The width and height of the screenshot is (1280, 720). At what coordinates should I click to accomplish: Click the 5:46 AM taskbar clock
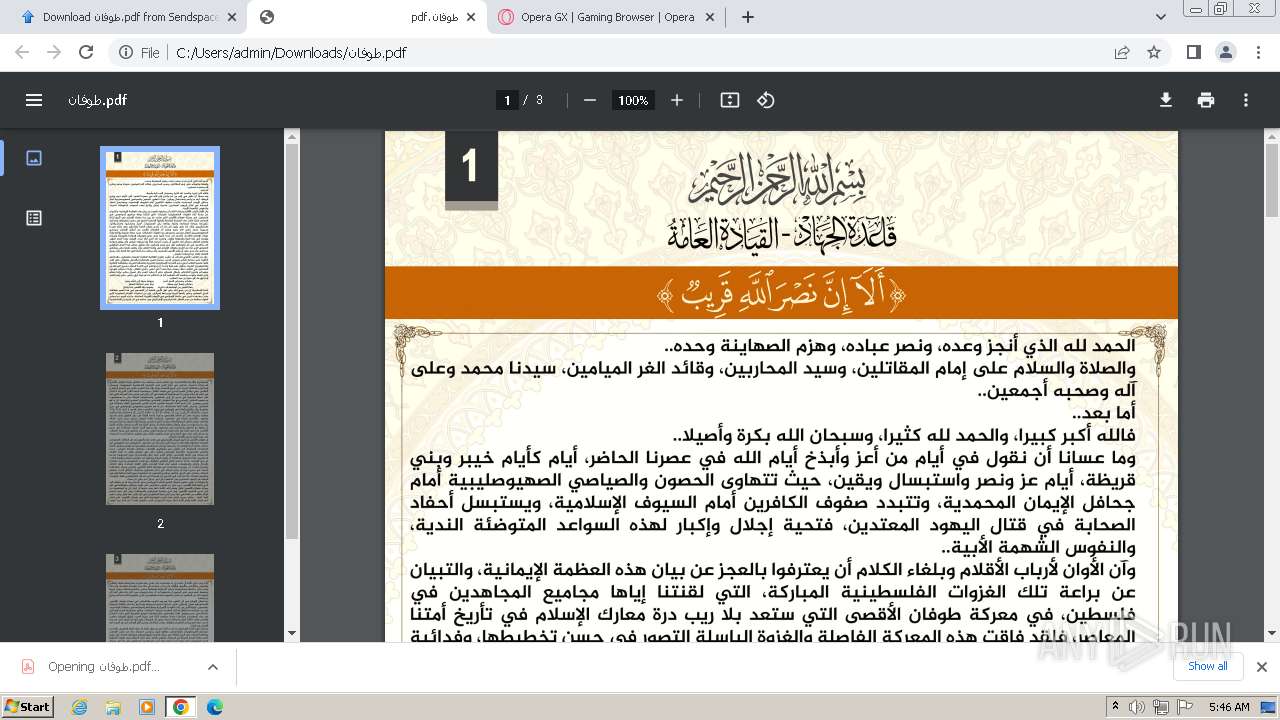1229,707
